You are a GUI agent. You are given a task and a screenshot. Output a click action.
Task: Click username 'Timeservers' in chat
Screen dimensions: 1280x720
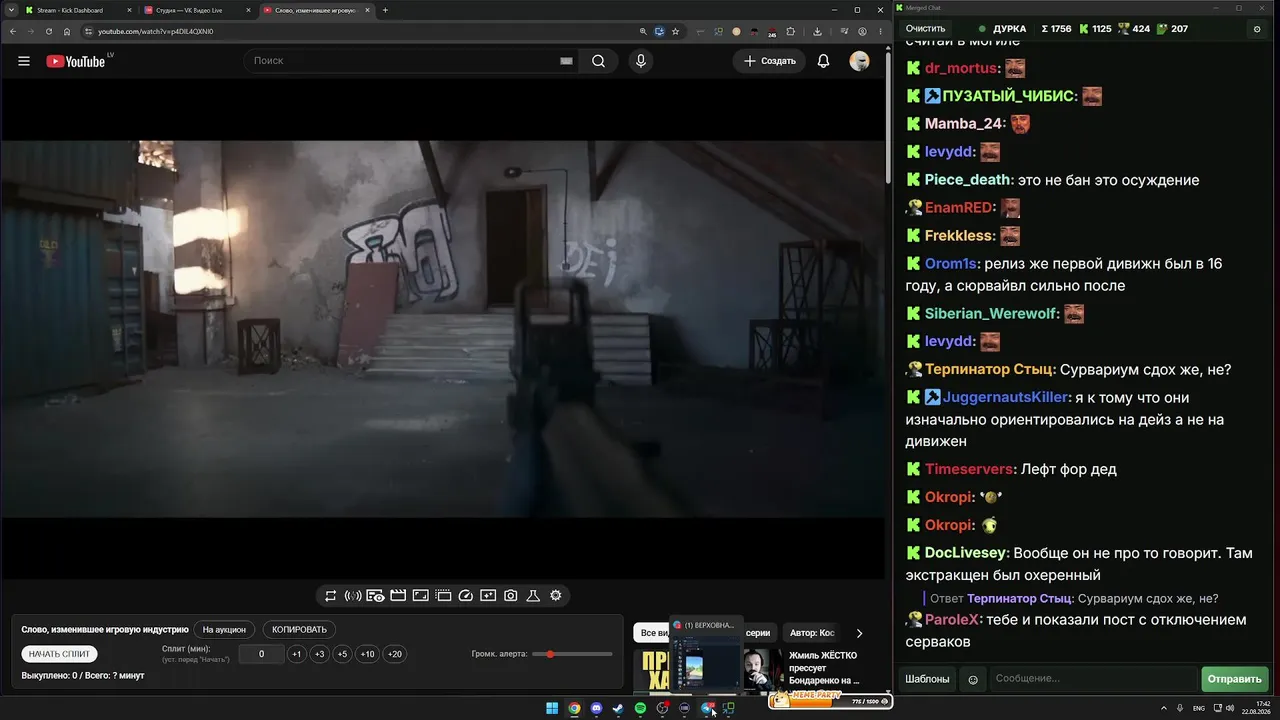point(969,469)
